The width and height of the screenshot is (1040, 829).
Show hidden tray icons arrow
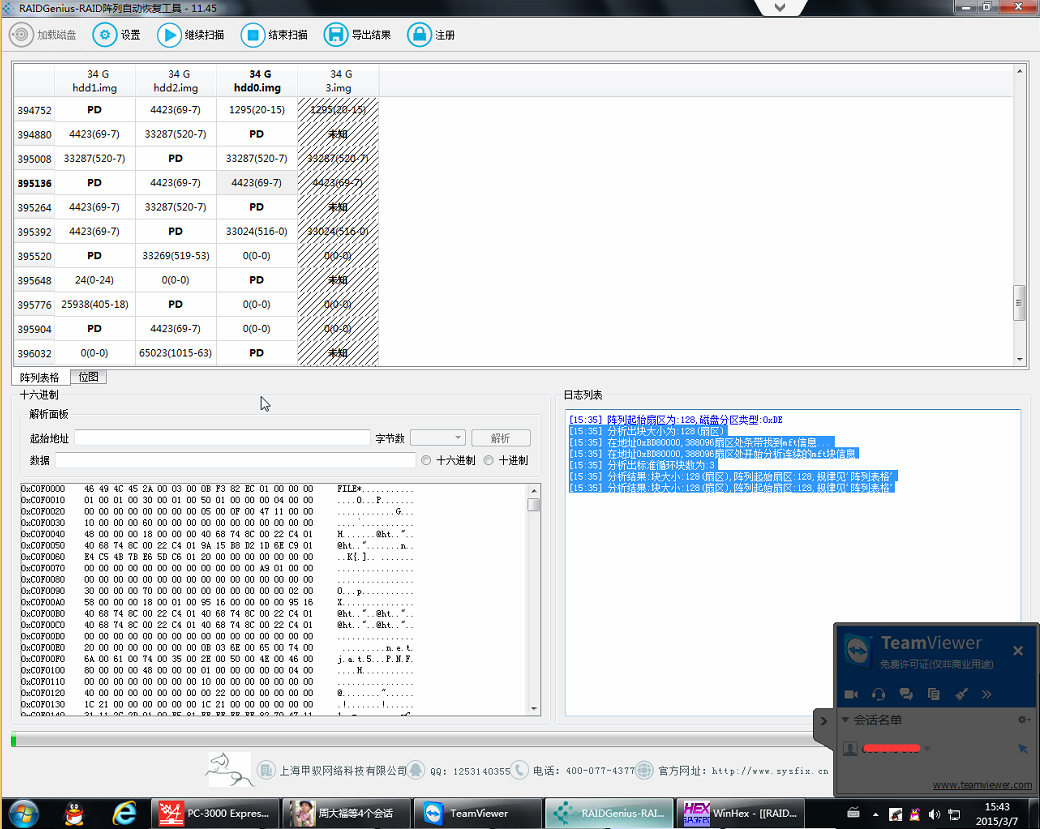pyautogui.click(x=876, y=814)
